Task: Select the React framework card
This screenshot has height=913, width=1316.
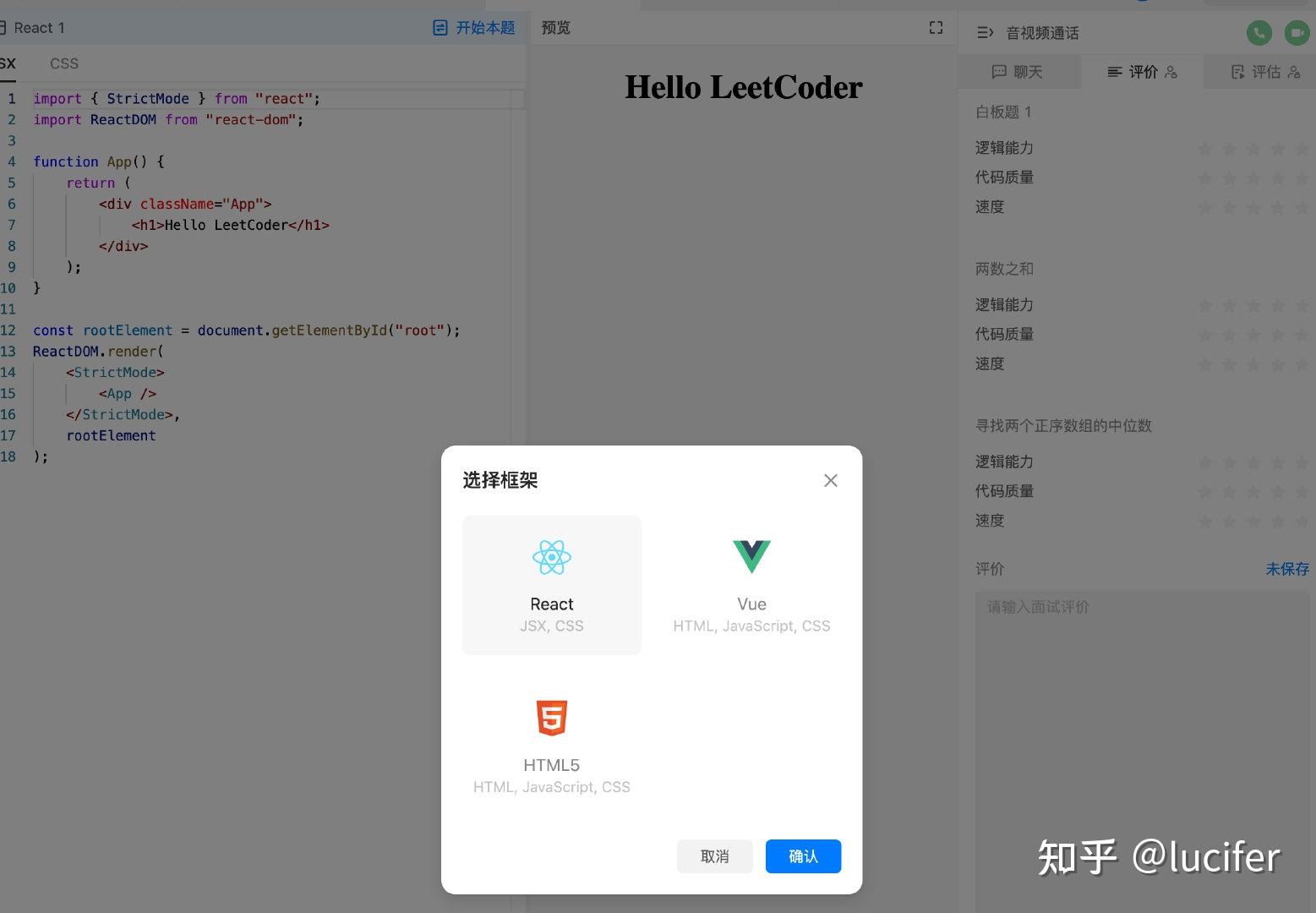Action: pos(551,583)
